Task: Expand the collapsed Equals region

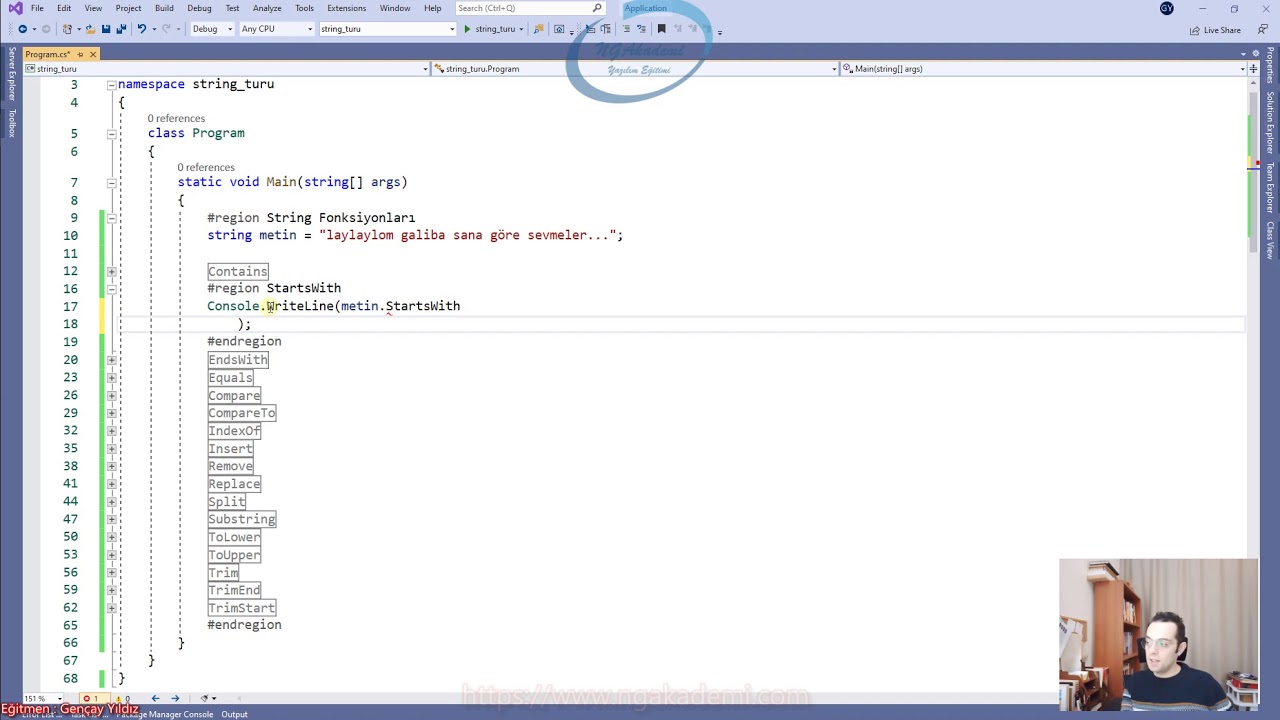Action: pyautogui.click(x=111, y=377)
